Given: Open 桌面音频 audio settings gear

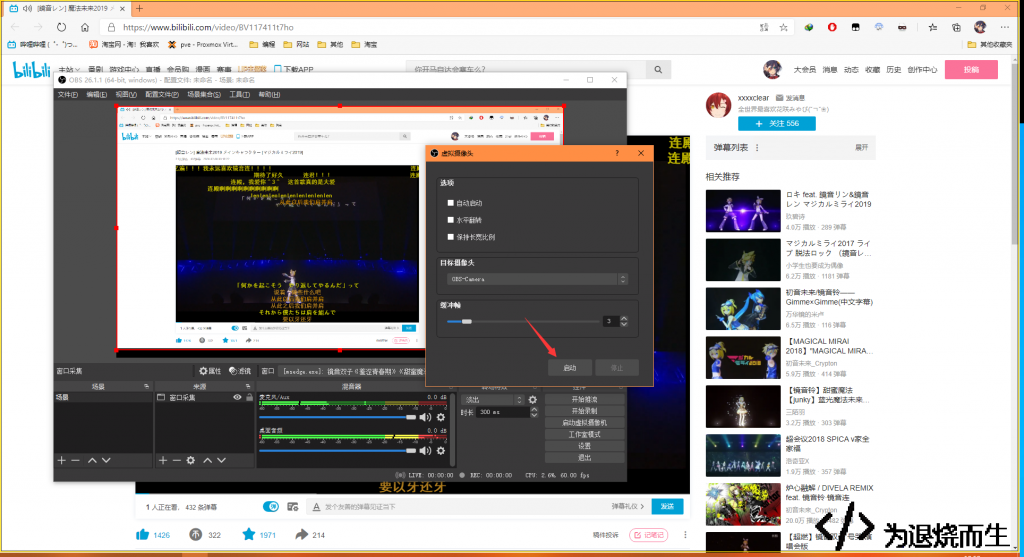Looking at the screenshot, I should point(441,451).
